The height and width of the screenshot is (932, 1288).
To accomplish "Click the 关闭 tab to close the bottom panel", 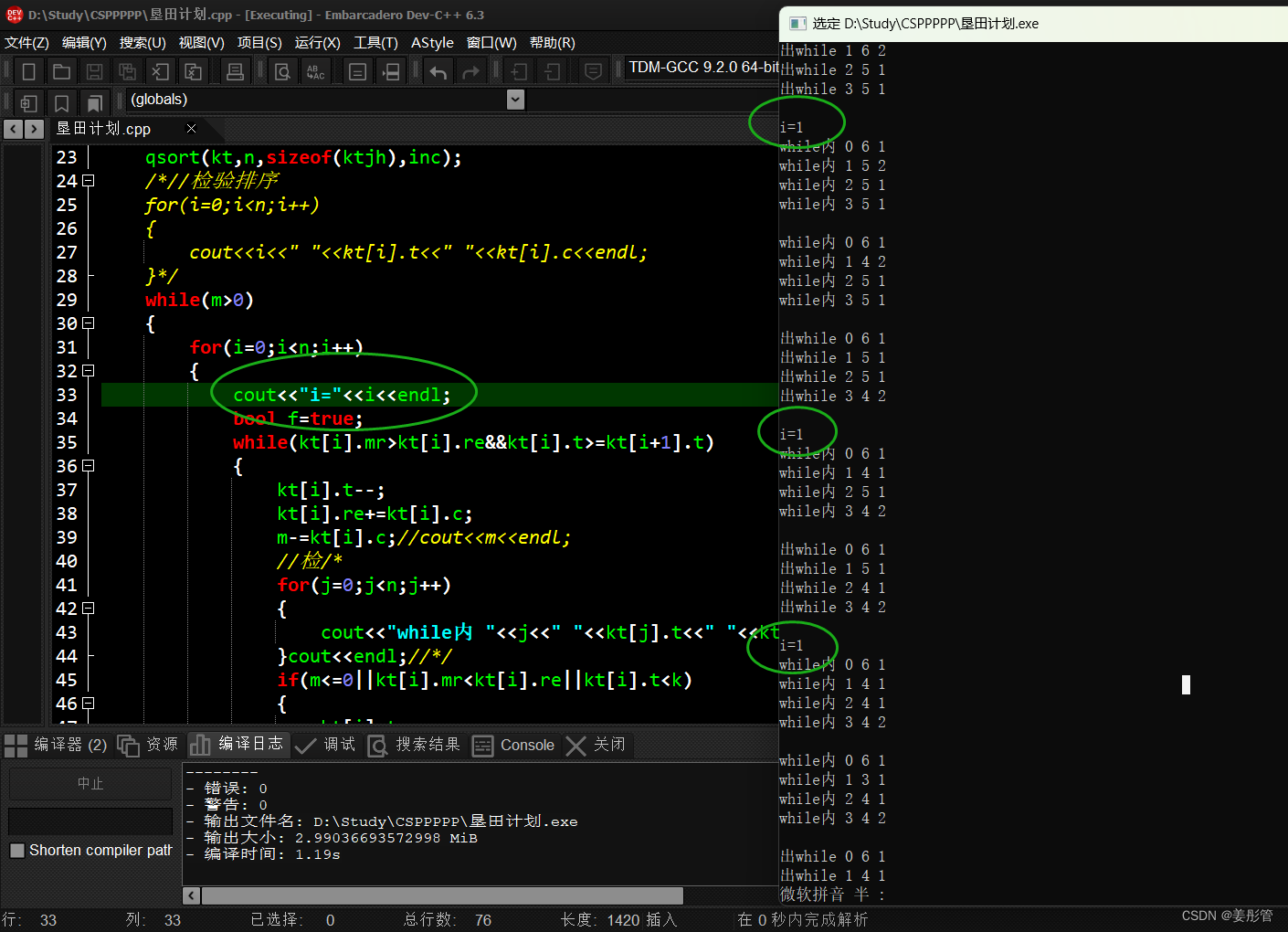I will point(596,745).
